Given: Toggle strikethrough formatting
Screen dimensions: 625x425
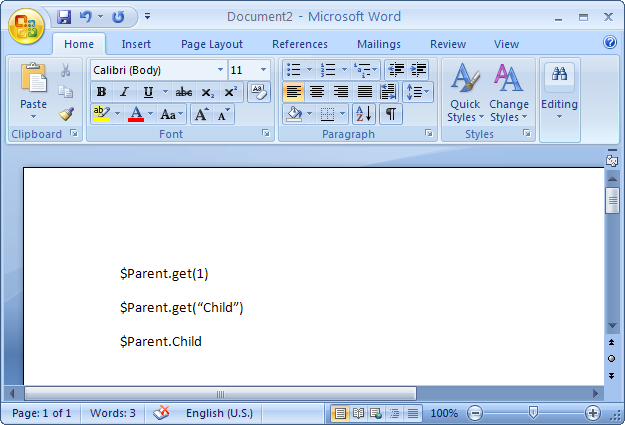Looking at the screenshot, I should coord(184,92).
